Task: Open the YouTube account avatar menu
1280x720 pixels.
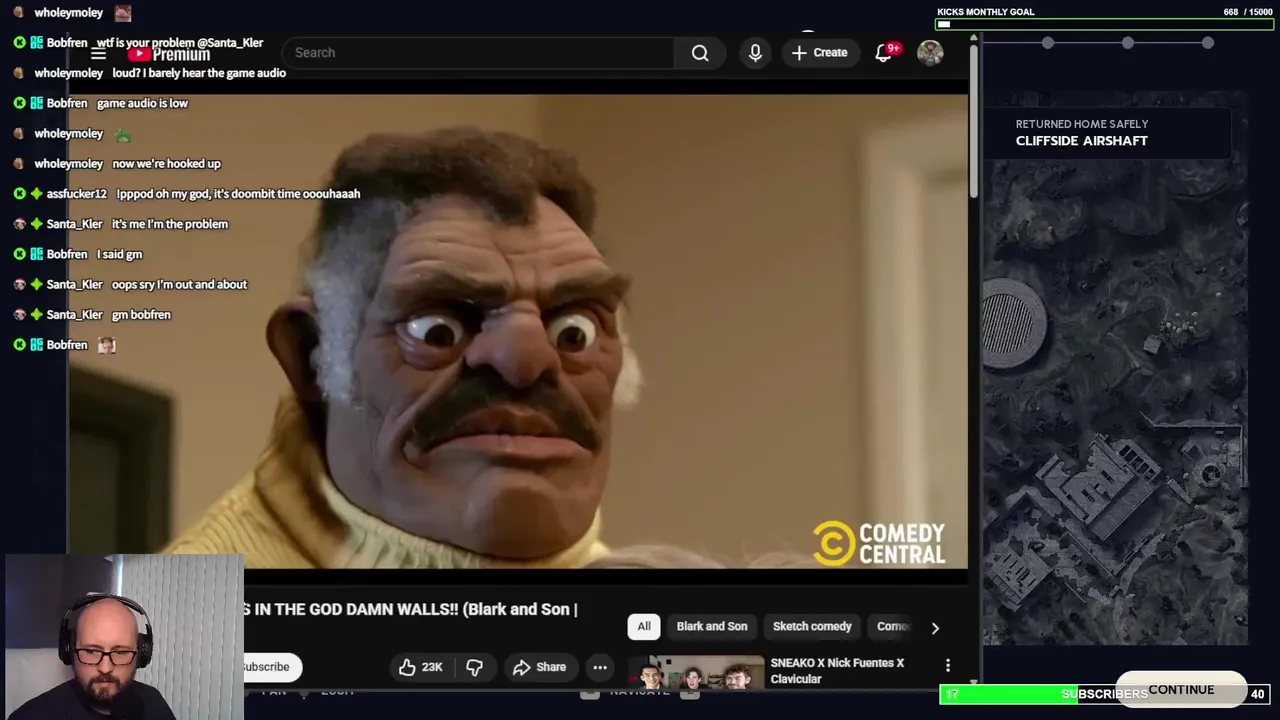Action: click(930, 53)
